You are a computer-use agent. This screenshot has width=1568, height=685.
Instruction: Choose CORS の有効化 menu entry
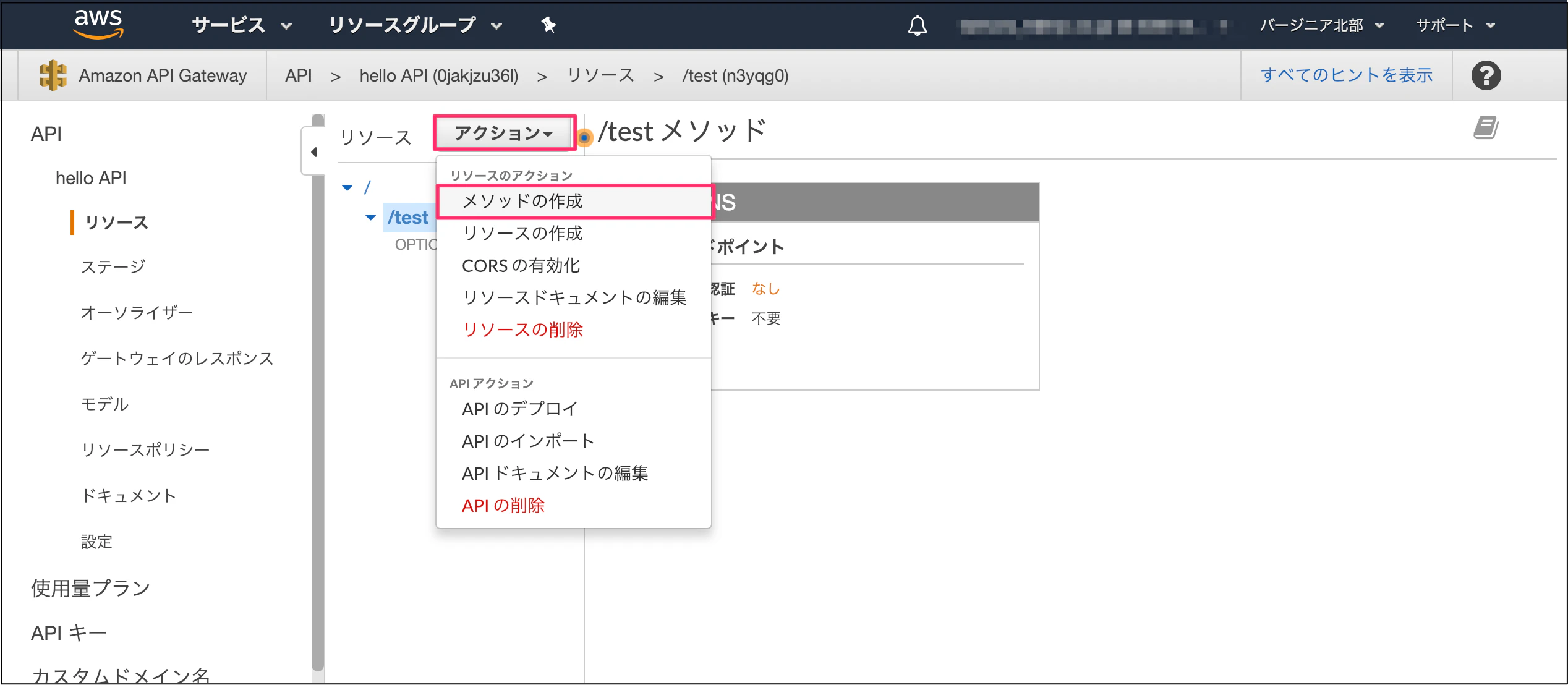[521, 265]
